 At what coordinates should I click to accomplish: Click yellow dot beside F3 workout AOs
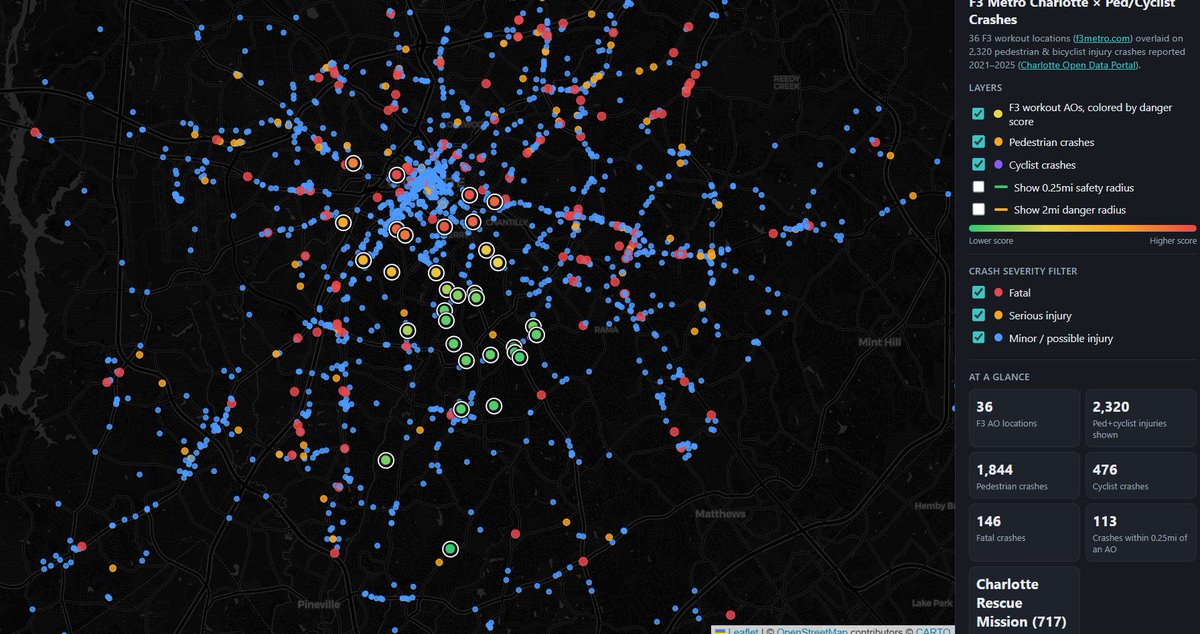click(999, 114)
